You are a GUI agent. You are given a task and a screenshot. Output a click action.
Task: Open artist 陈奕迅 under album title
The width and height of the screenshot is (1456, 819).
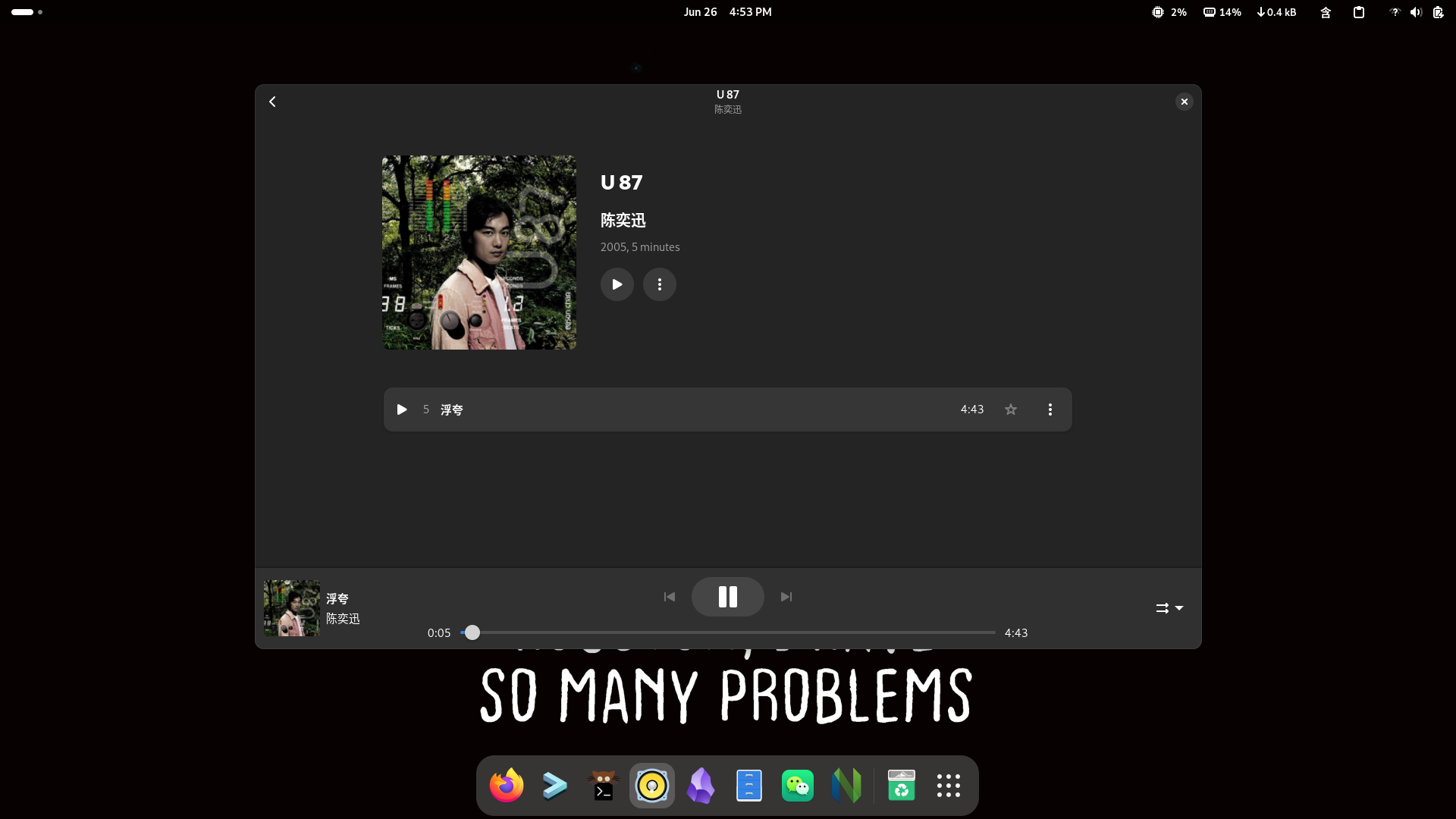[623, 221]
